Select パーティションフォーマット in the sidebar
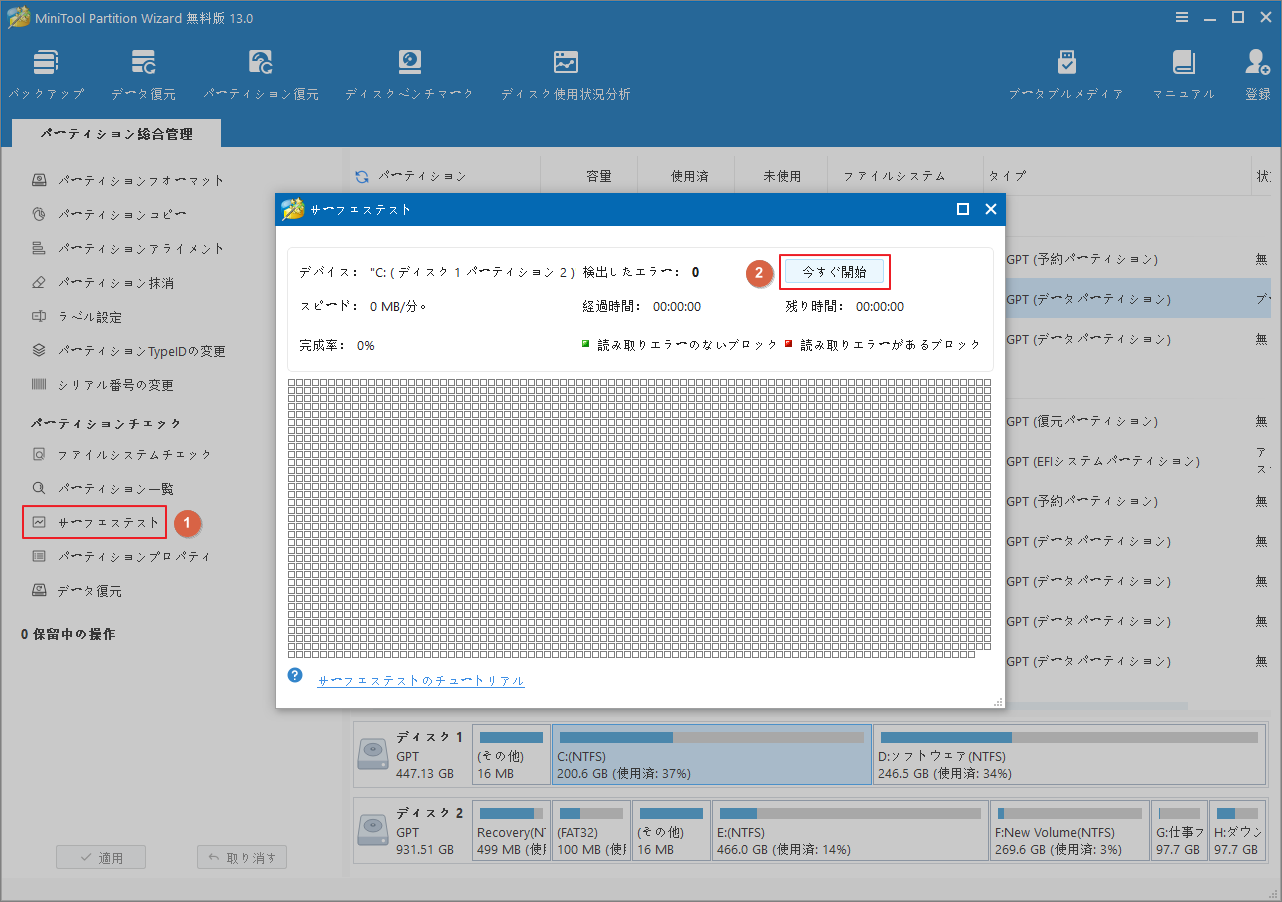This screenshot has height=902, width=1282. [128, 181]
